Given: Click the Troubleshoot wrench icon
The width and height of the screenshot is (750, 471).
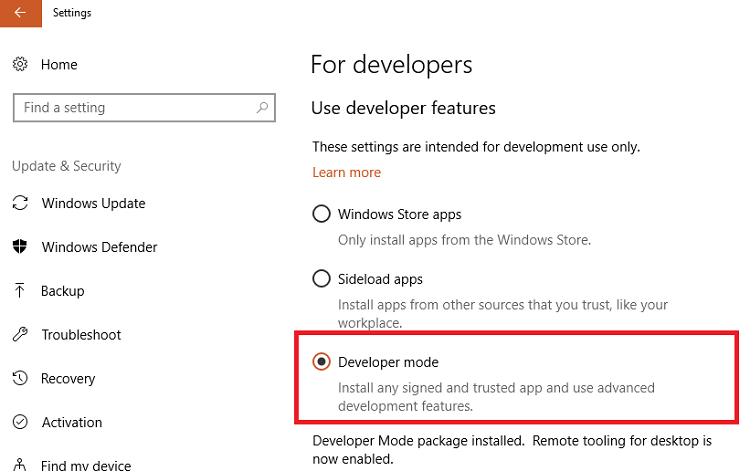Looking at the screenshot, I should (x=20, y=335).
